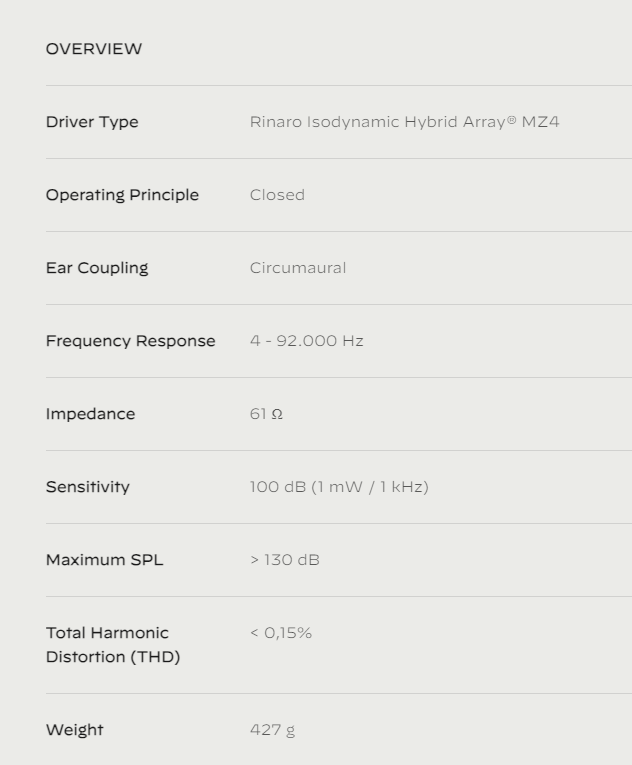Click the Closed value

pos(277,195)
